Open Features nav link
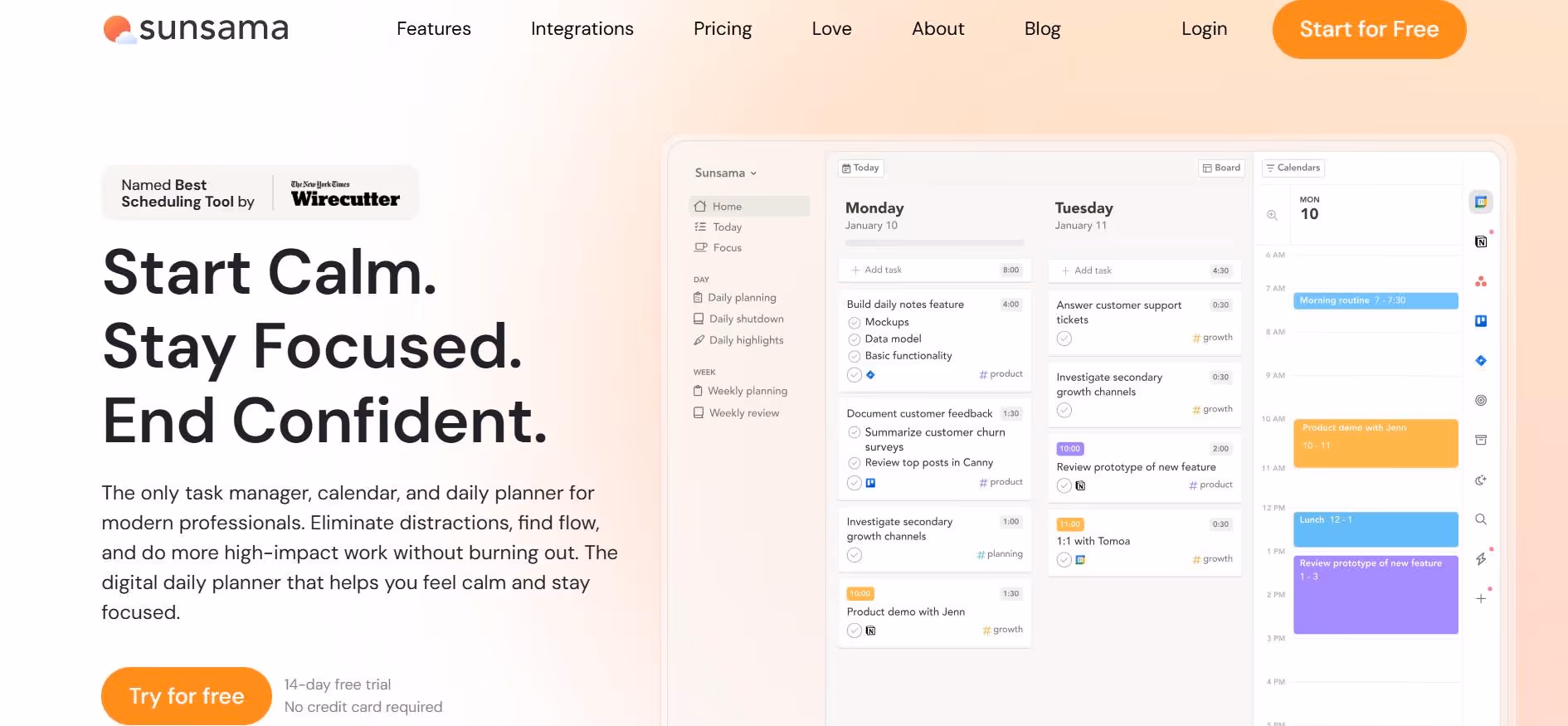The height and width of the screenshot is (726, 1568). 434,29
